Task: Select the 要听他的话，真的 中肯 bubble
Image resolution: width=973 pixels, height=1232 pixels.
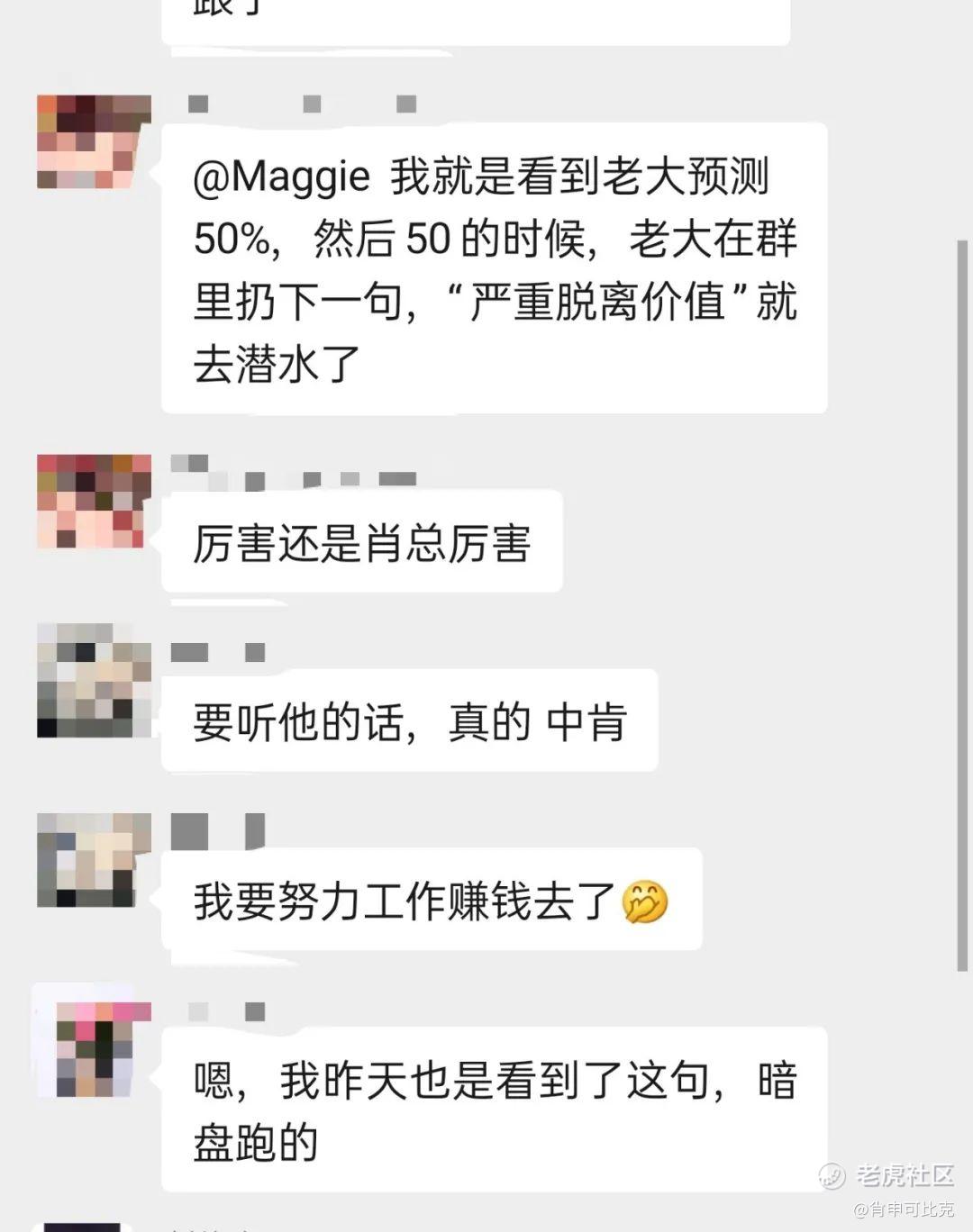Action: point(410,721)
